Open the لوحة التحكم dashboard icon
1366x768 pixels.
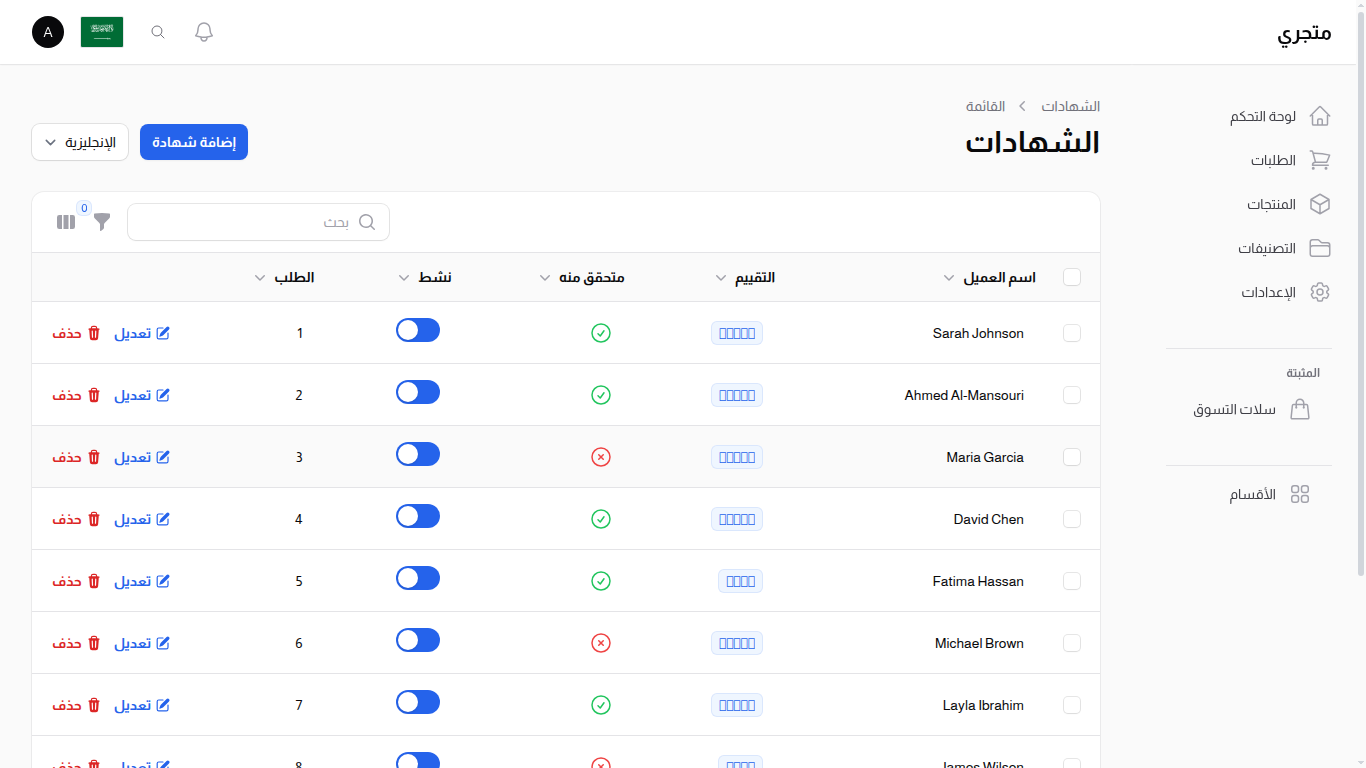1320,116
